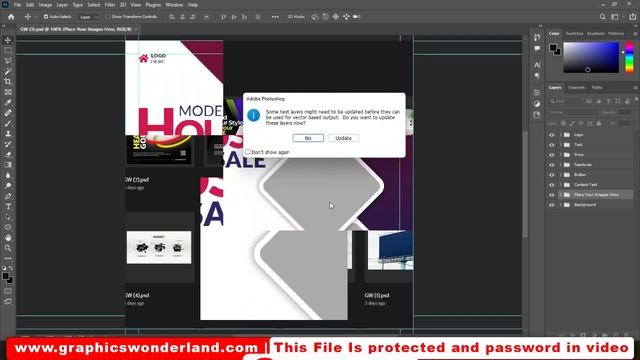The image size is (640, 360).
Task: Open the Filter menu
Action: pos(110,5)
